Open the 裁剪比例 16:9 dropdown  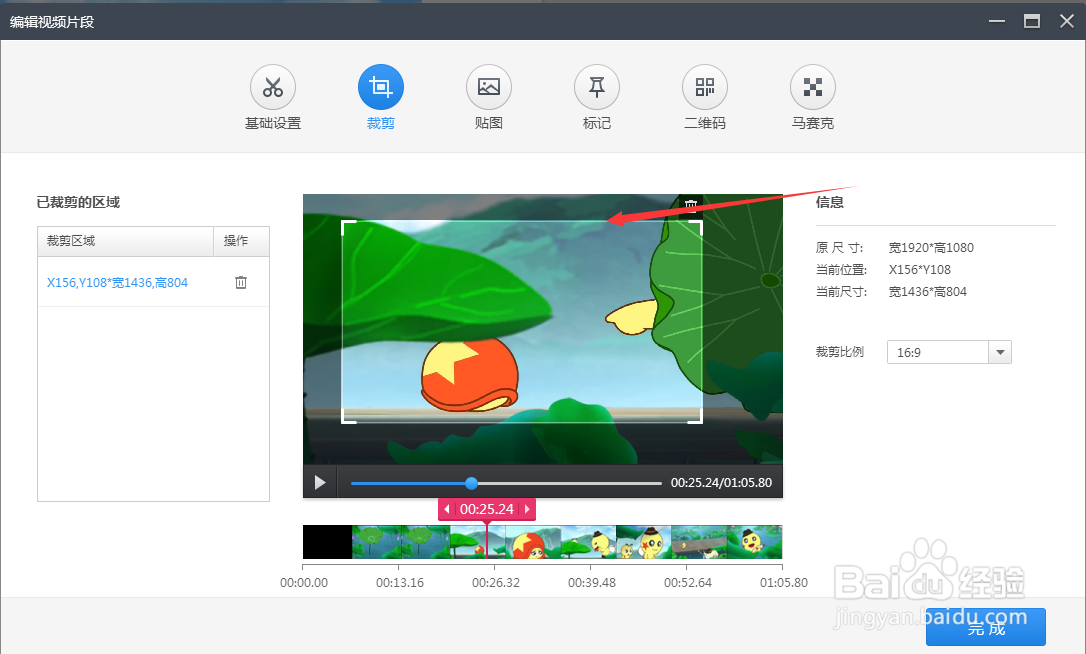pyautogui.click(x=949, y=352)
